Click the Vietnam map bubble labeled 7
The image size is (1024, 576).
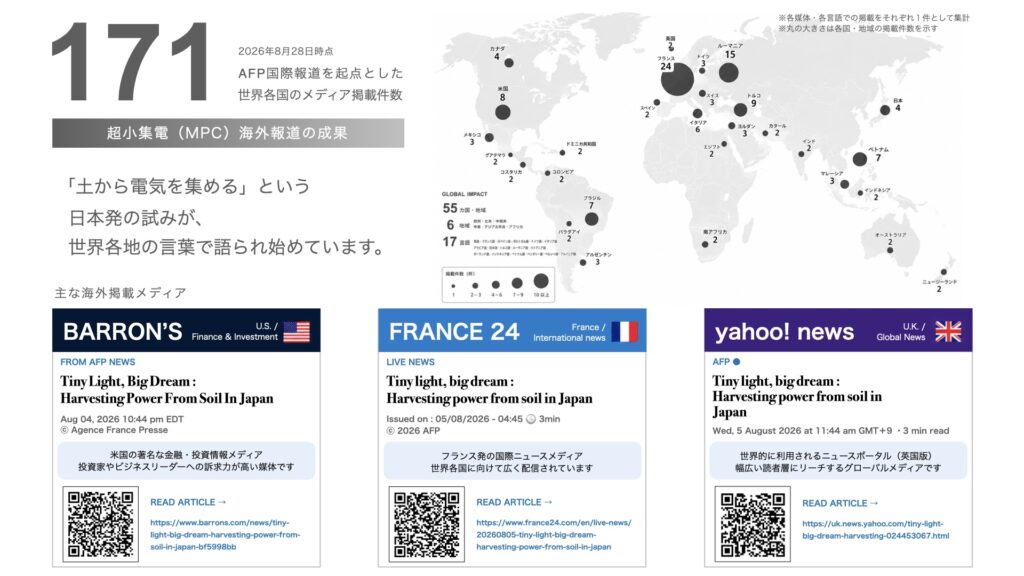click(x=860, y=159)
